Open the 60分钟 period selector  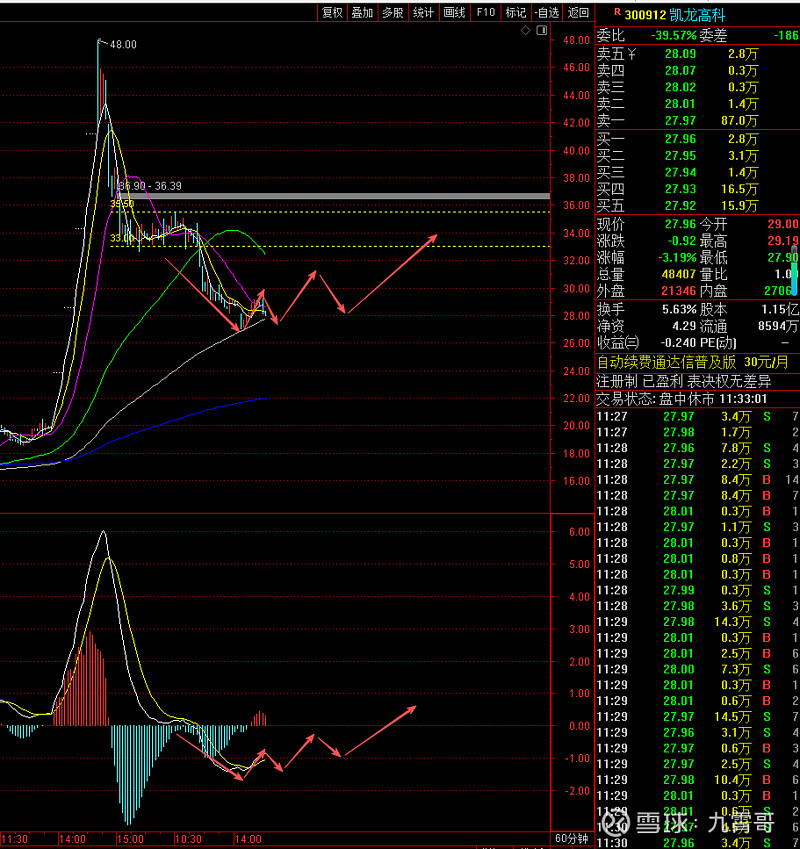[x=571, y=838]
